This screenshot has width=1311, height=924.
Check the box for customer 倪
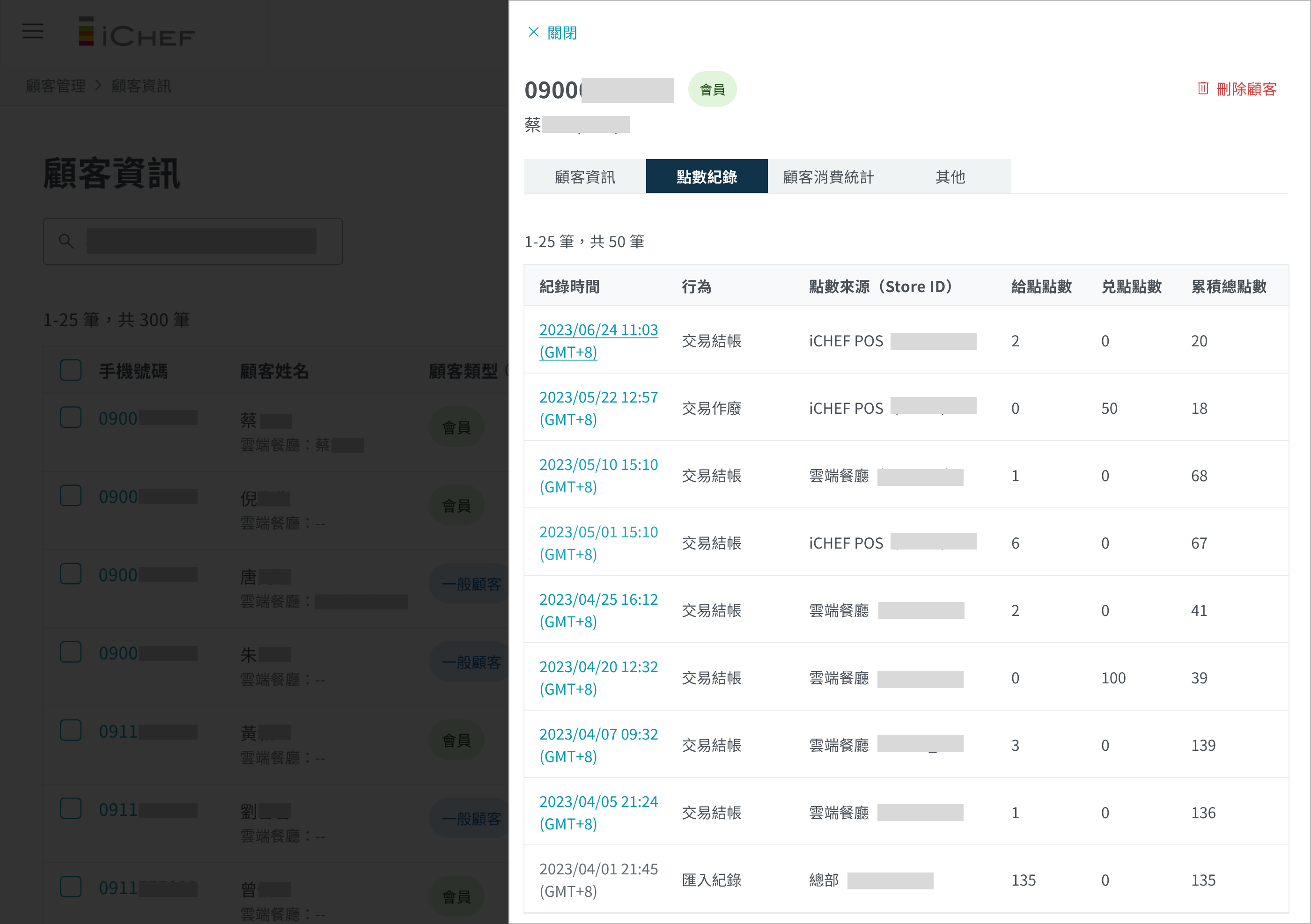point(71,496)
